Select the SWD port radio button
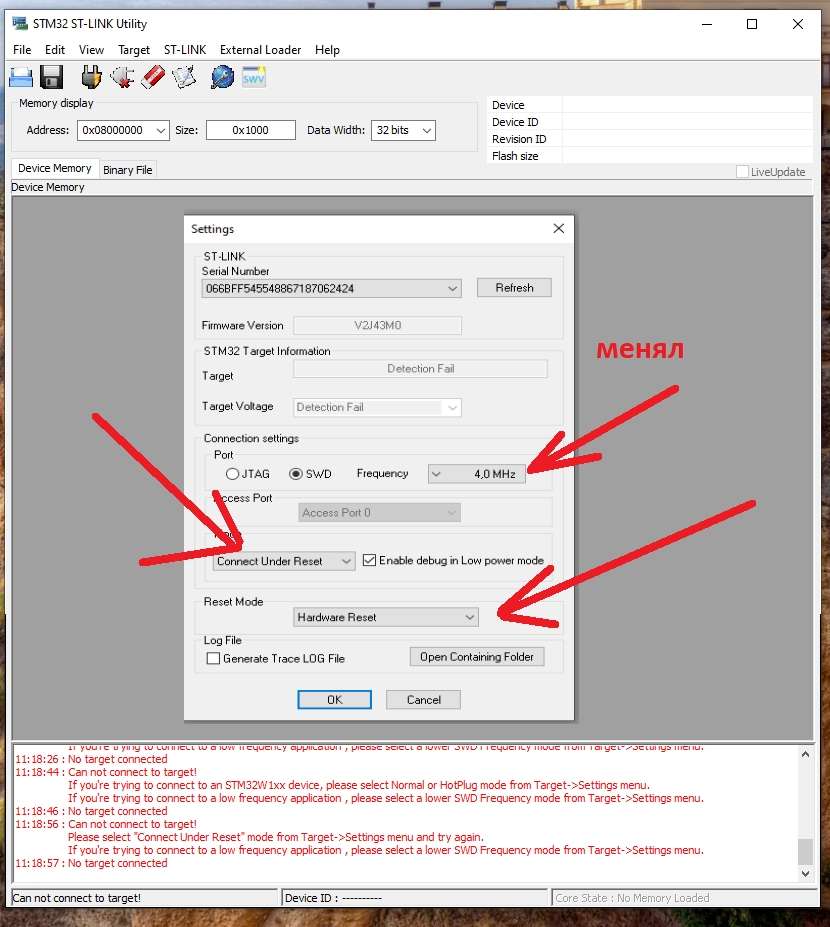This screenshot has height=927, width=830. click(296, 474)
